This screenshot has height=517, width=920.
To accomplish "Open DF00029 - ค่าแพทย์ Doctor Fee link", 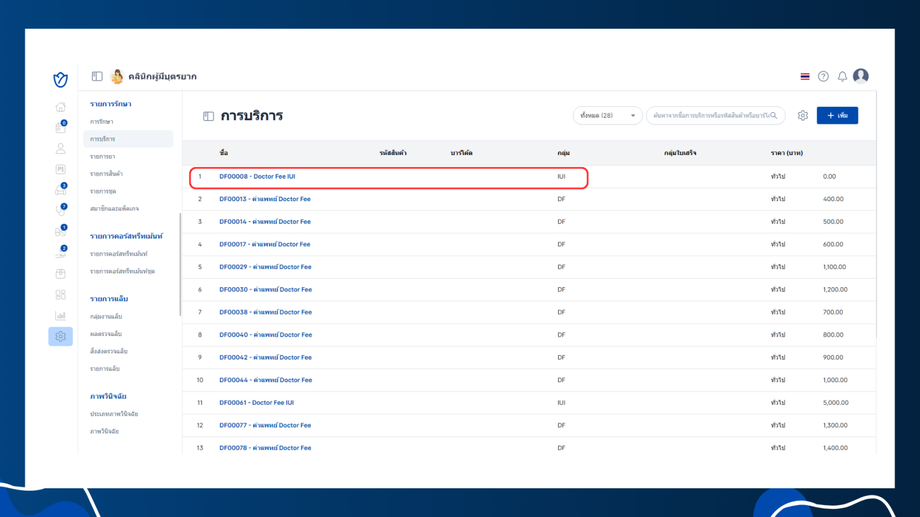I will click(x=265, y=267).
